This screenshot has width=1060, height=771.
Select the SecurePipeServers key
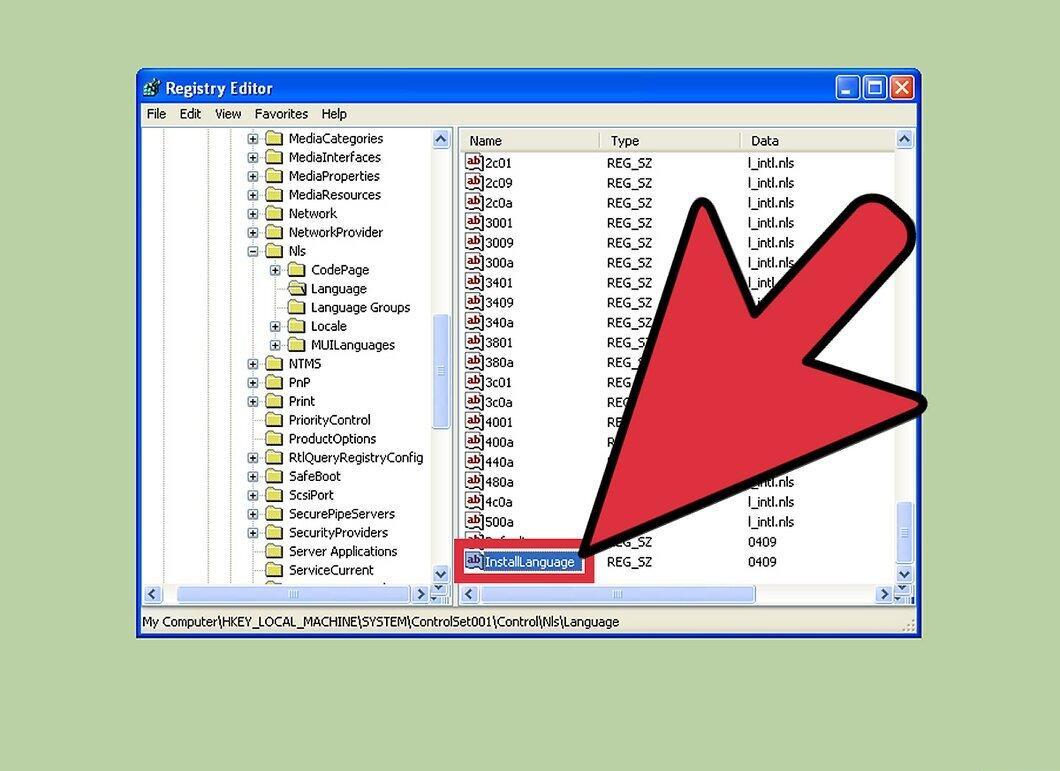[x=341, y=513]
